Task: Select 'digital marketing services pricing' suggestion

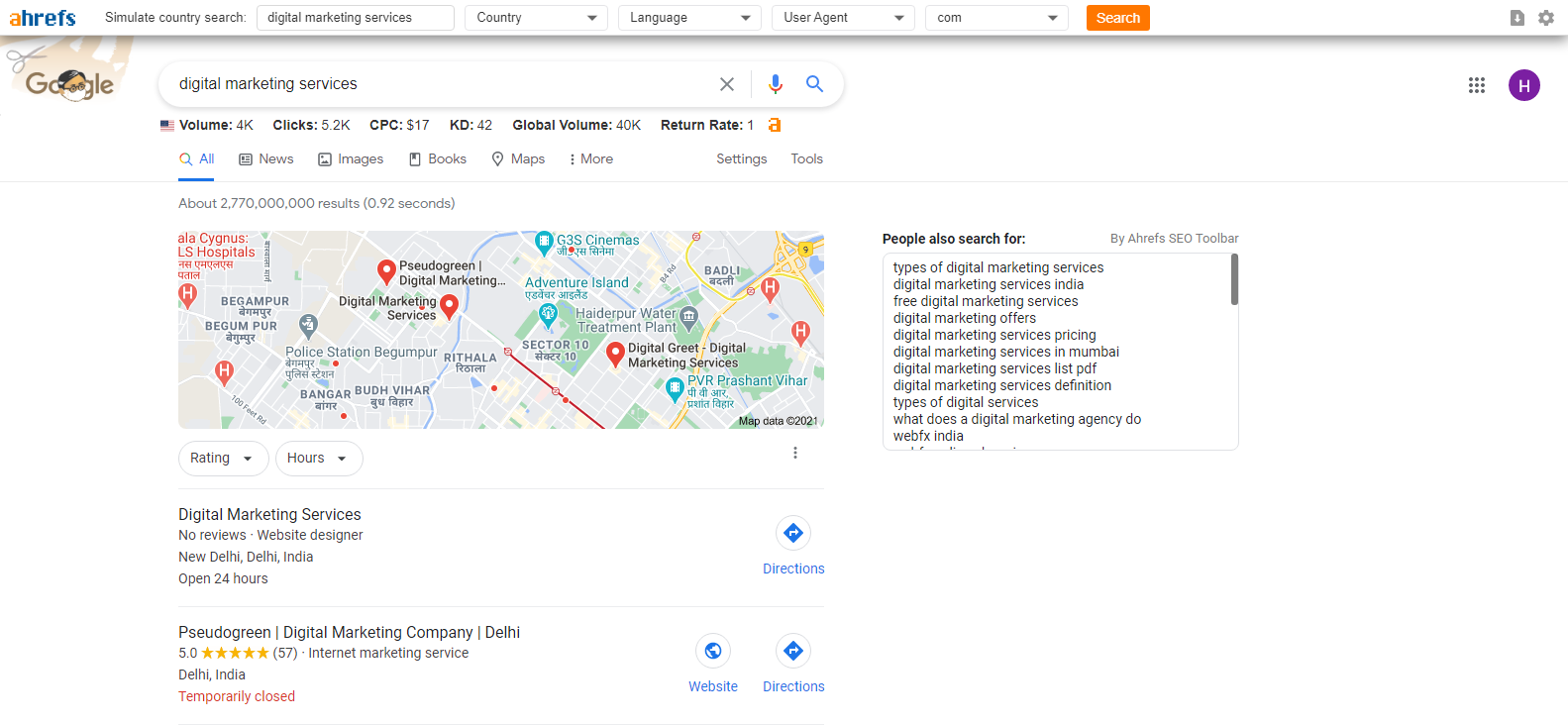Action: (x=994, y=335)
